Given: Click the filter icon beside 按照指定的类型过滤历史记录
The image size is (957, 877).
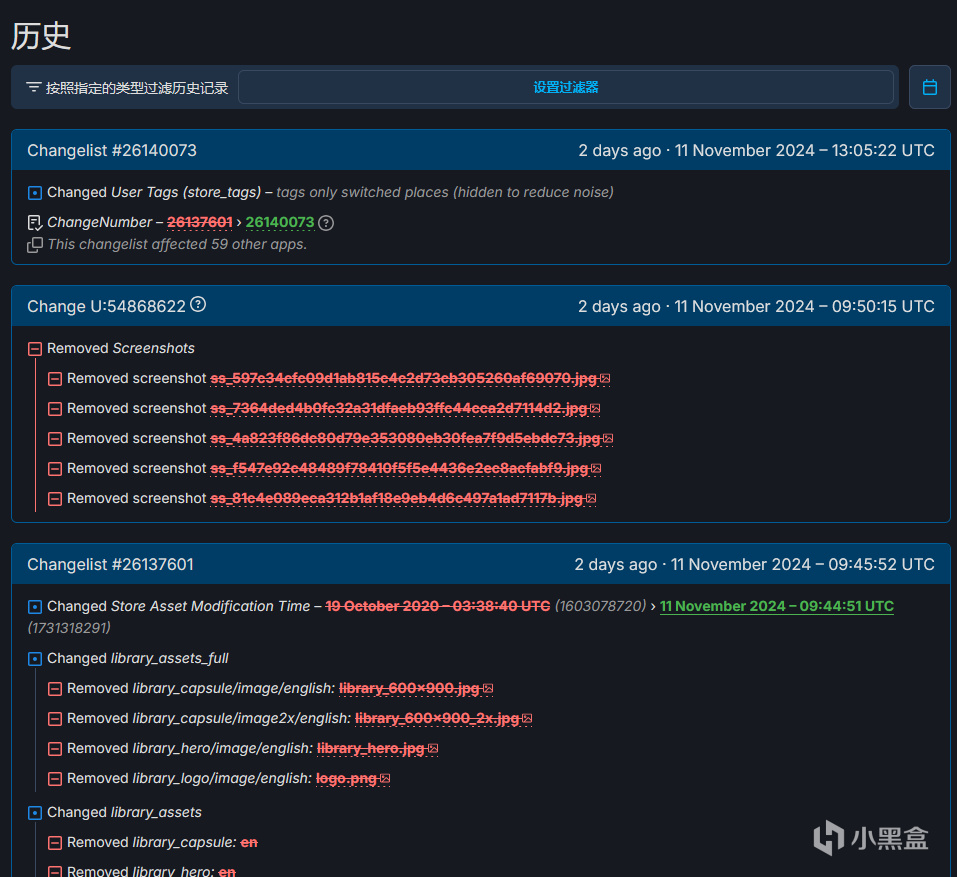Looking at the screenshot, I should click(x=34, y=87).
